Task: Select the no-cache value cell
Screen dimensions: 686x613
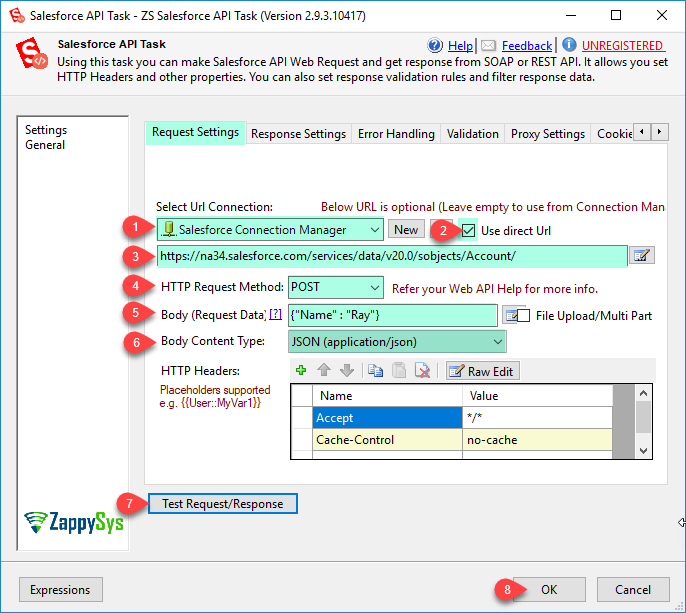Action: (x=537, y=440)
